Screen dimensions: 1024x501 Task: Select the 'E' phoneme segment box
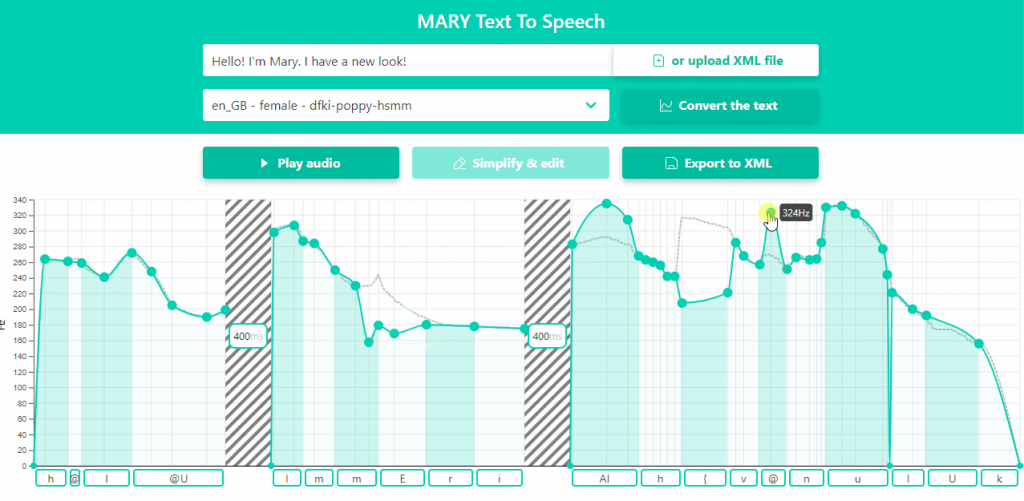pos(402,479)
